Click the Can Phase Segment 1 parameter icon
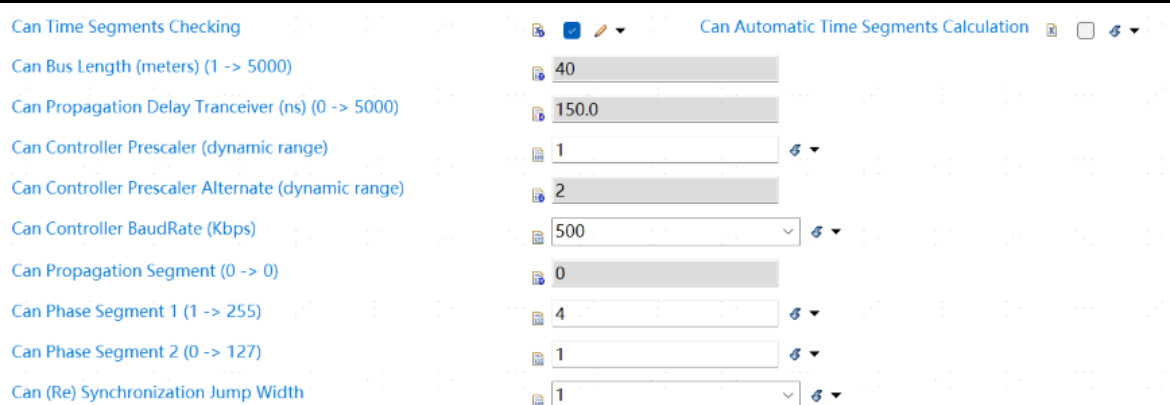The height and width of the screenshot is (405, 1170). (x=538, y=319)
